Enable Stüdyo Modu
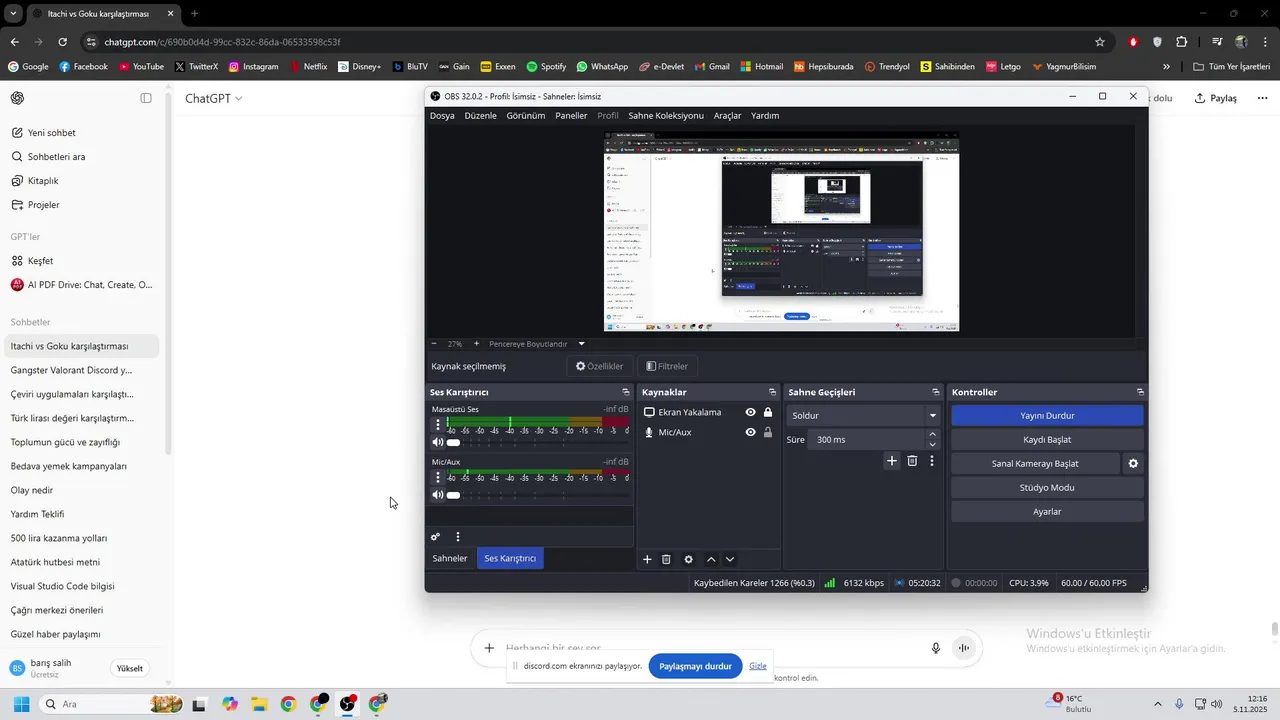 pos(1047,487)
